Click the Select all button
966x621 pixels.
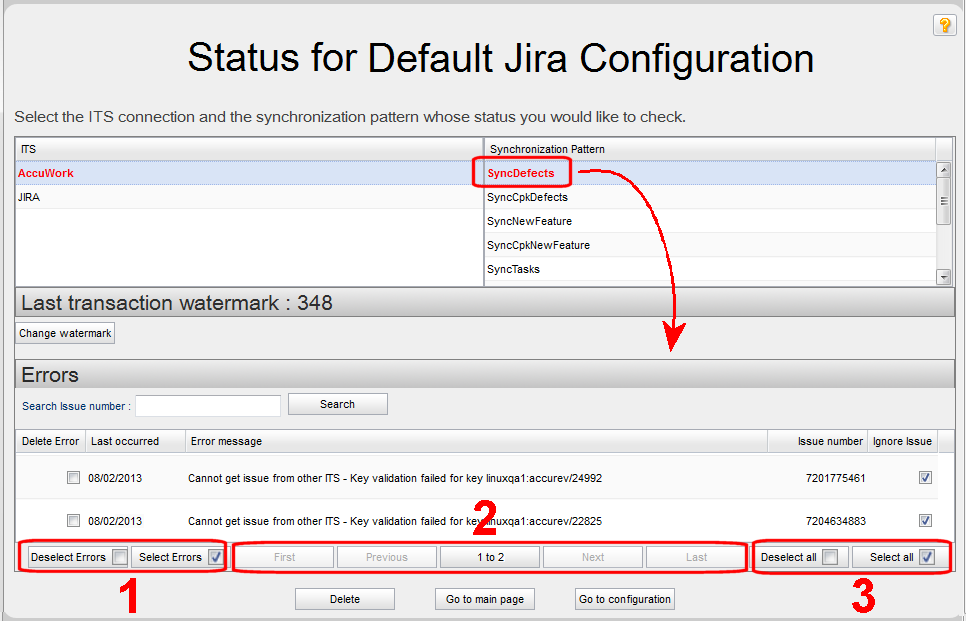point(900,557)
